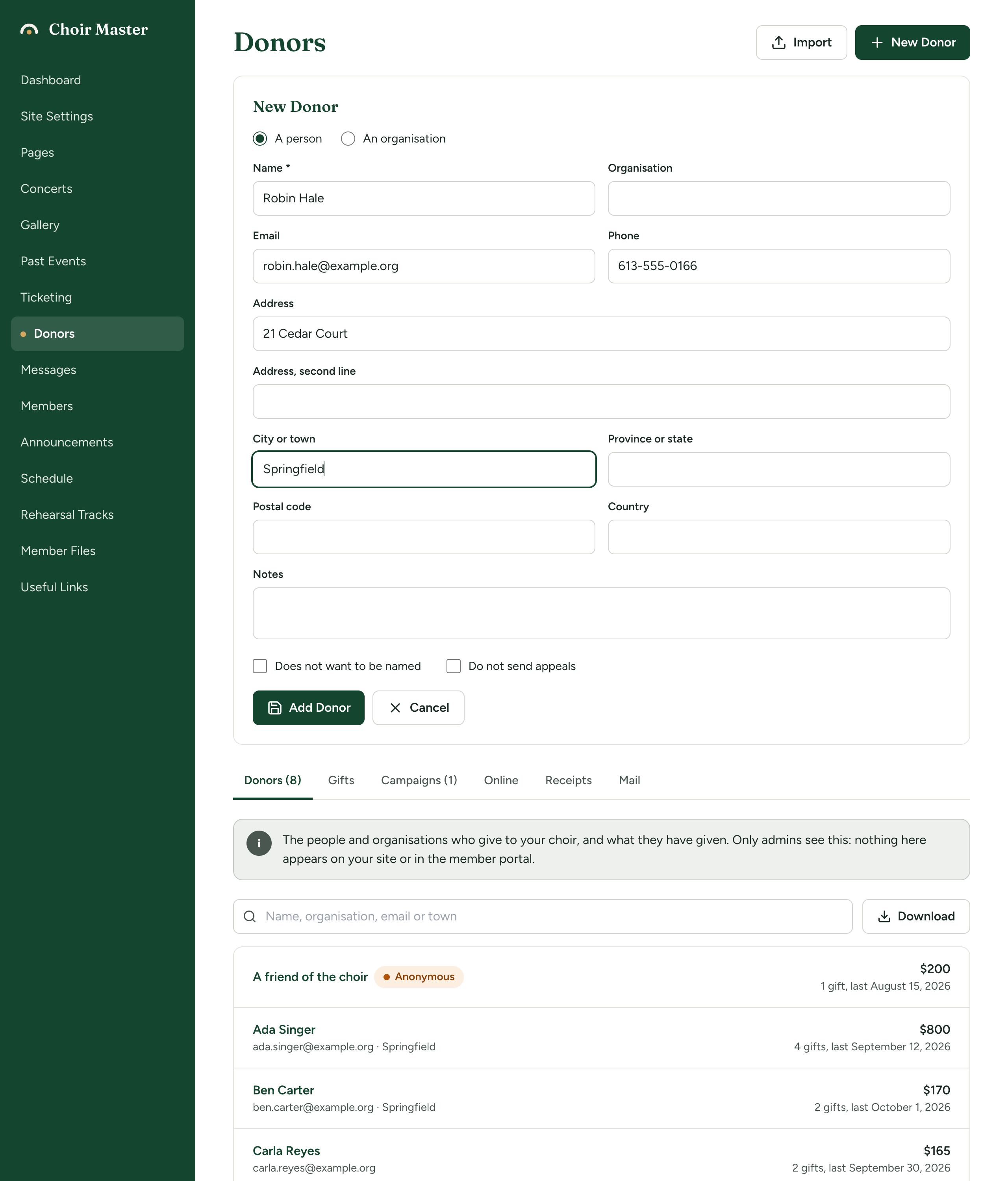Check 'Do not send appeals'

[453, 666]
